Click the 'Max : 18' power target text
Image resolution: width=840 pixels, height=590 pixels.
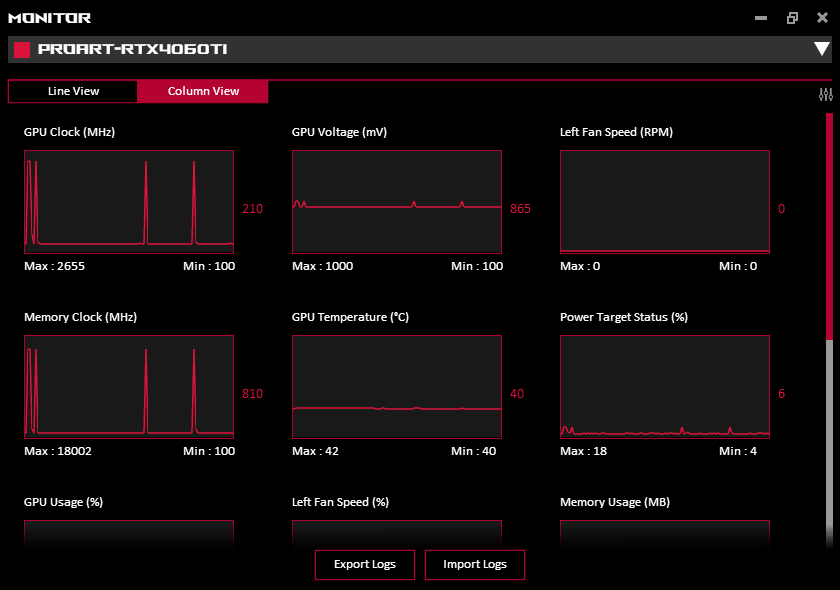[583, 451]
